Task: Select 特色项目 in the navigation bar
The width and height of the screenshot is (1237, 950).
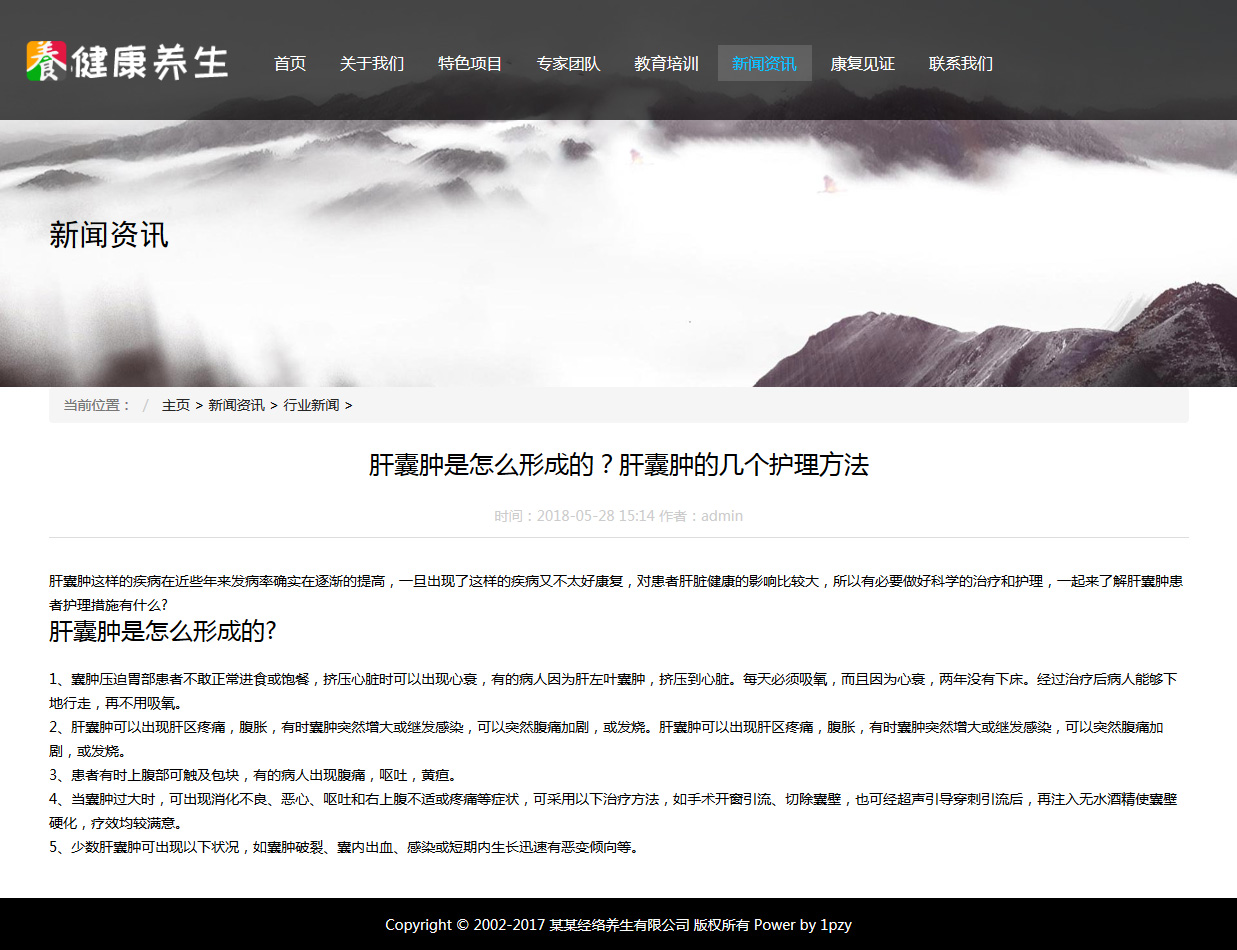Action: 470,64
